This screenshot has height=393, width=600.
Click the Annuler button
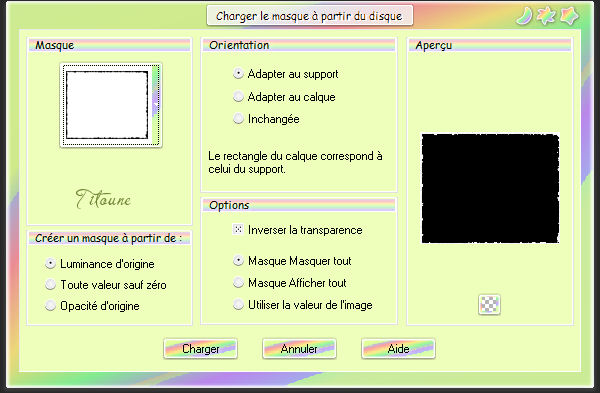coord(299,349)
